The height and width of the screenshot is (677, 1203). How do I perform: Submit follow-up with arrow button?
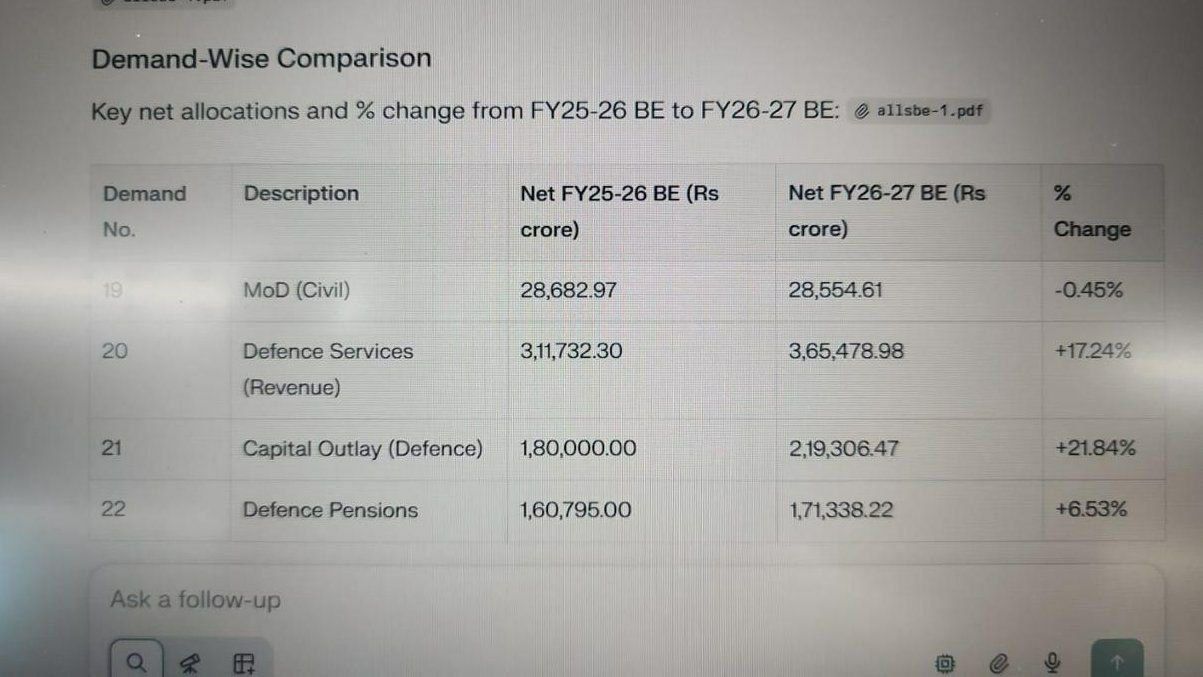pyautogui.click(x=1117, y=661)
